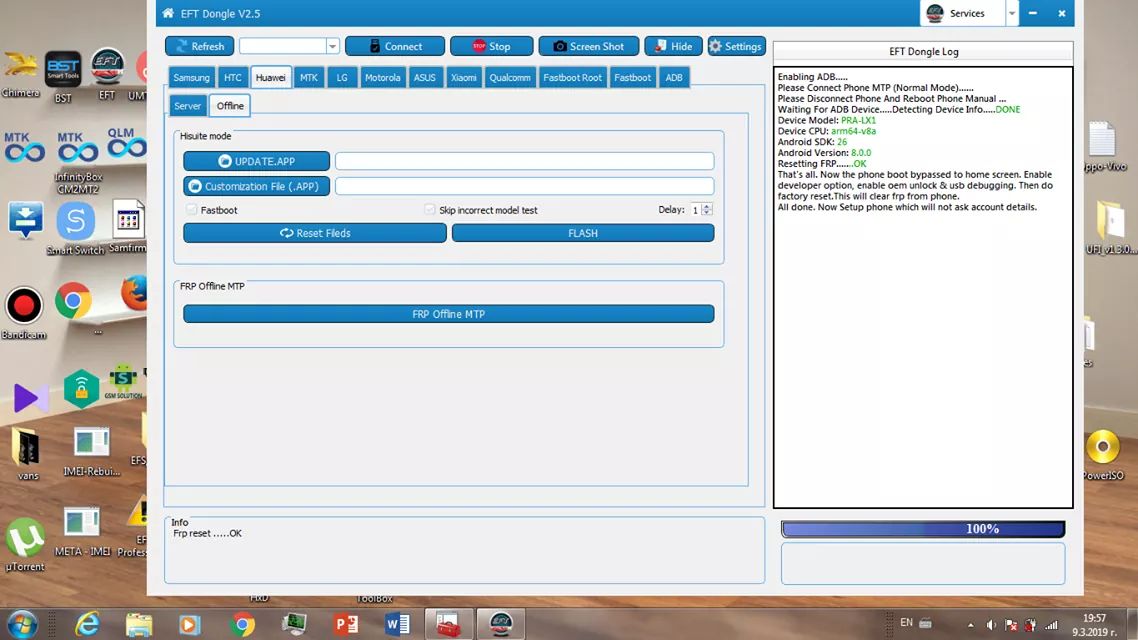1138x640 pixels.
Task: Click 'Frp reset .....OK' in the Info box
Action: 208,533
